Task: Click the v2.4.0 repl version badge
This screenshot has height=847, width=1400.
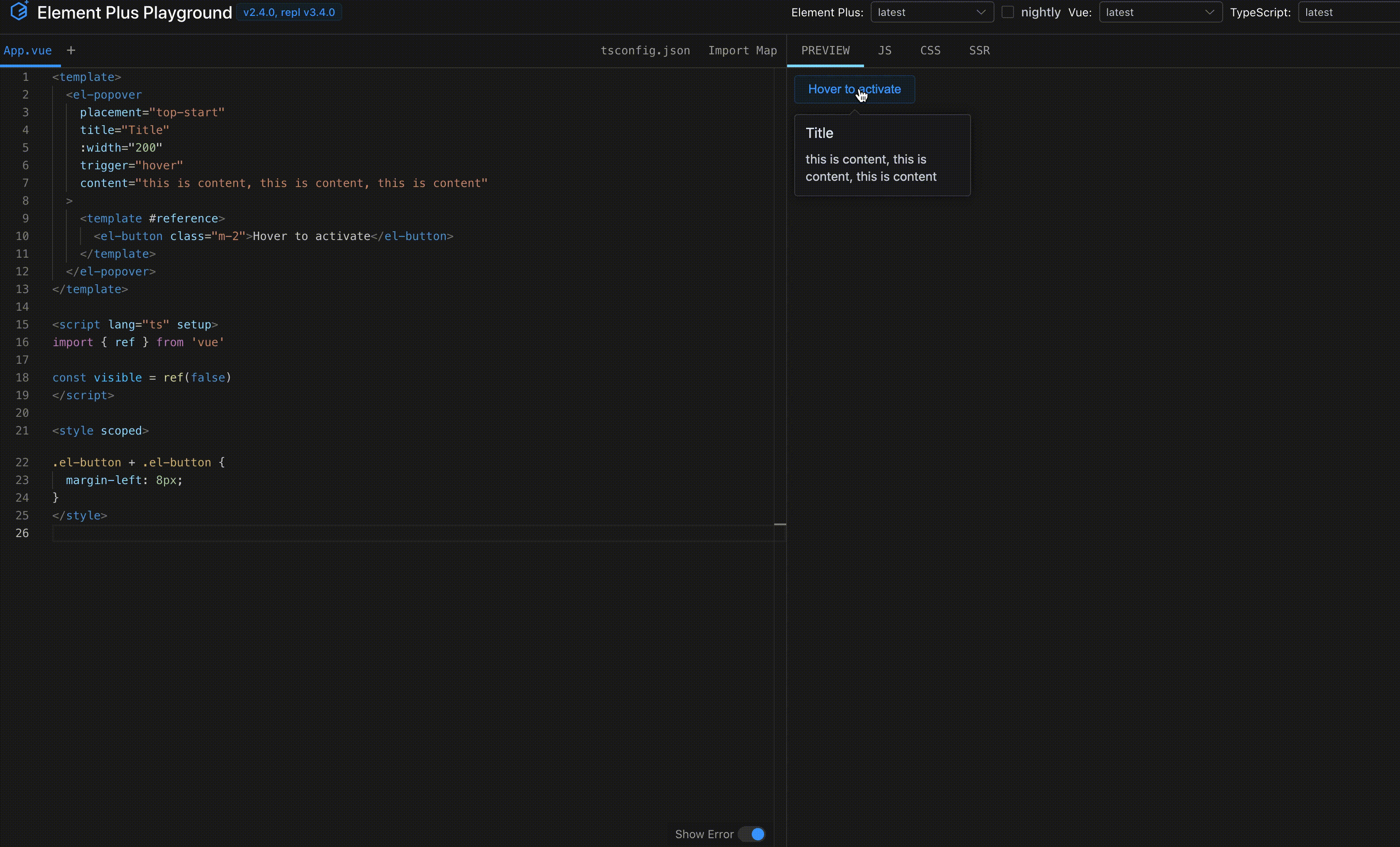Action: [289, 12]
